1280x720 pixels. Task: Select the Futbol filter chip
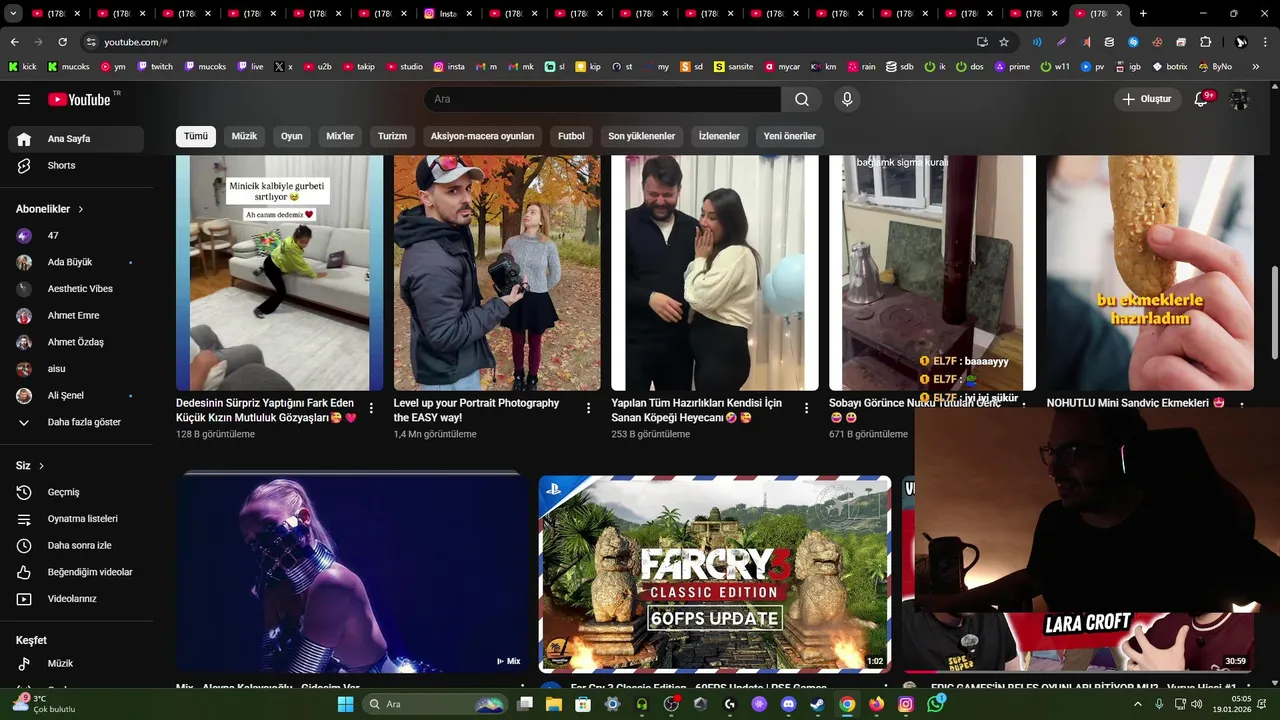tap(571, 136)
